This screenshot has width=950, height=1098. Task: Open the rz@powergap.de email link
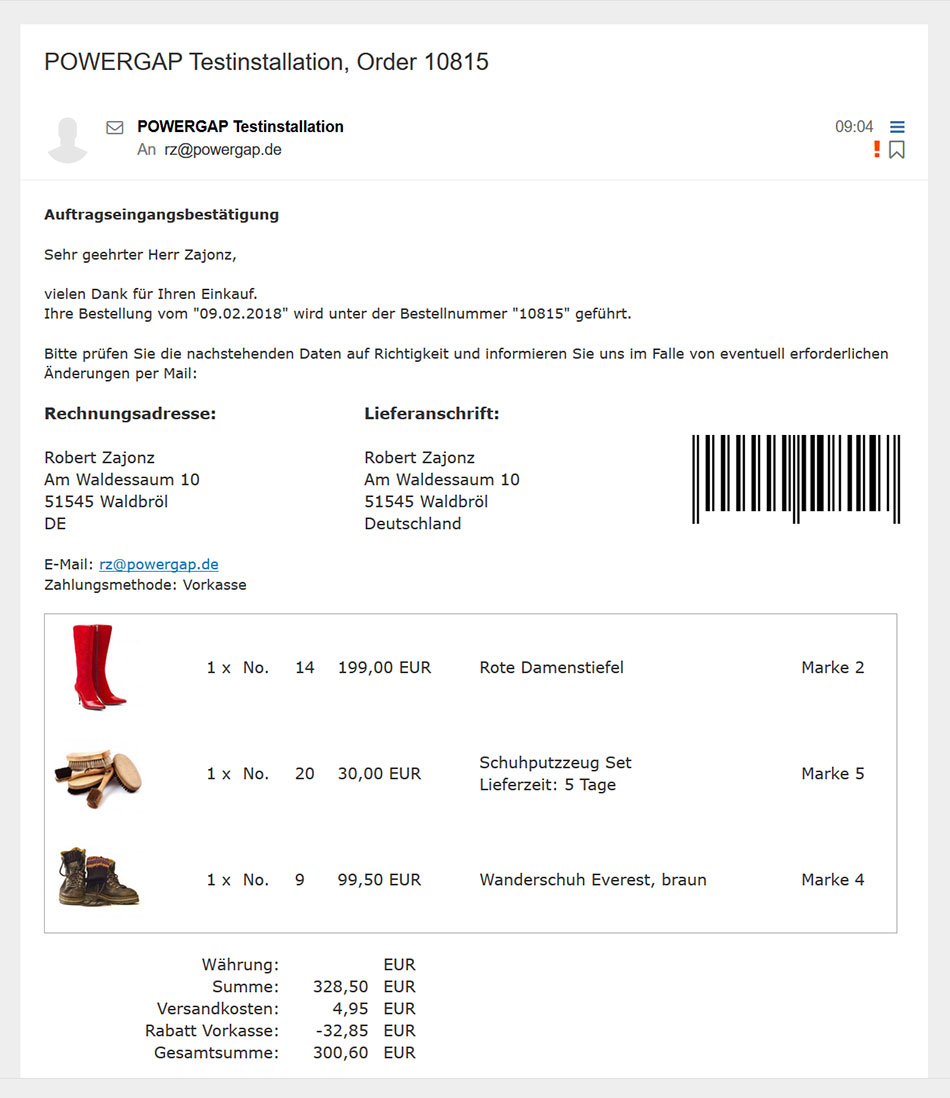[x=159, y=564]
